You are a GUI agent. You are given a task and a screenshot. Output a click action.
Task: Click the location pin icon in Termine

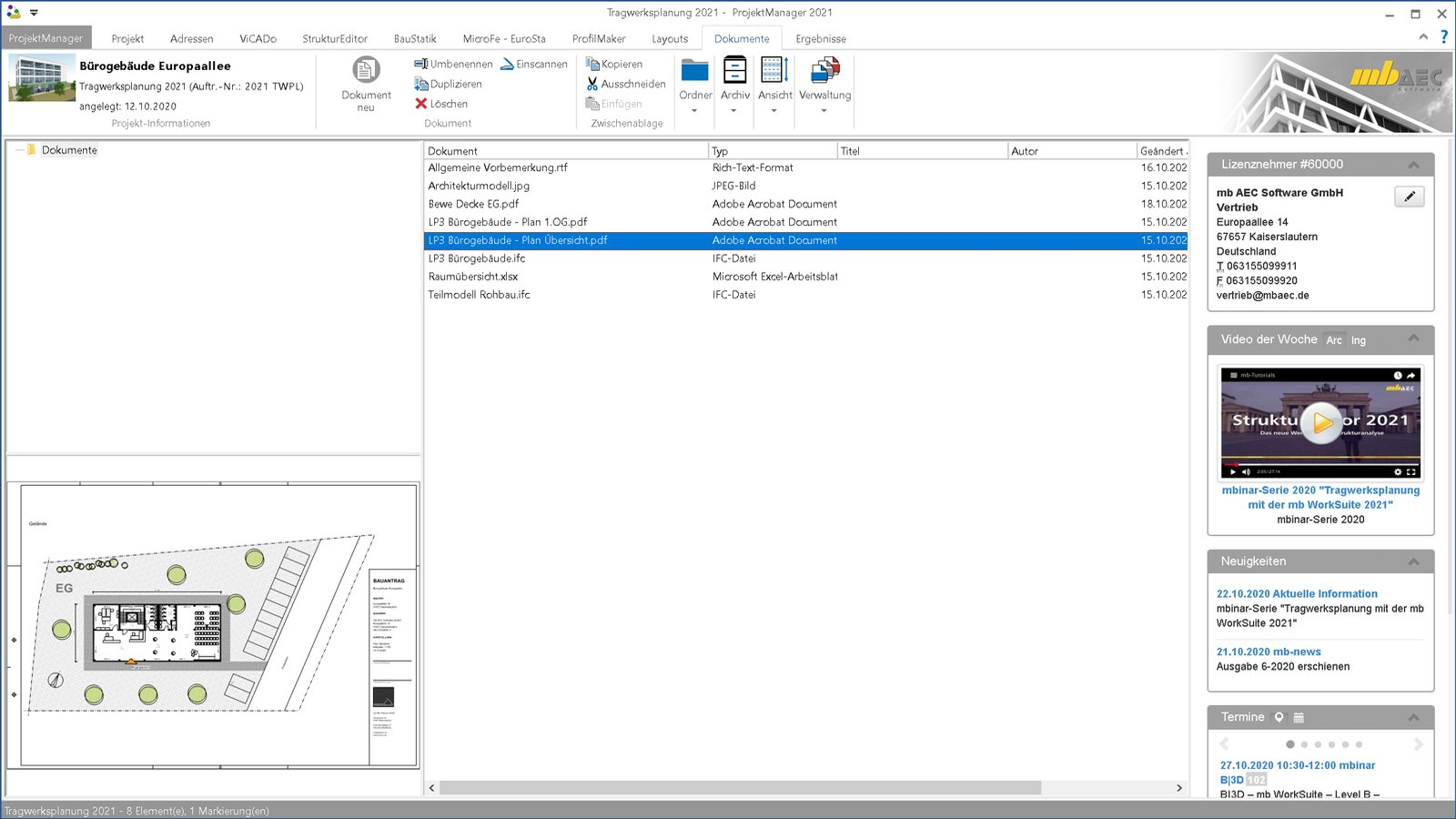pyautogui.click(x=1279, y=717)
